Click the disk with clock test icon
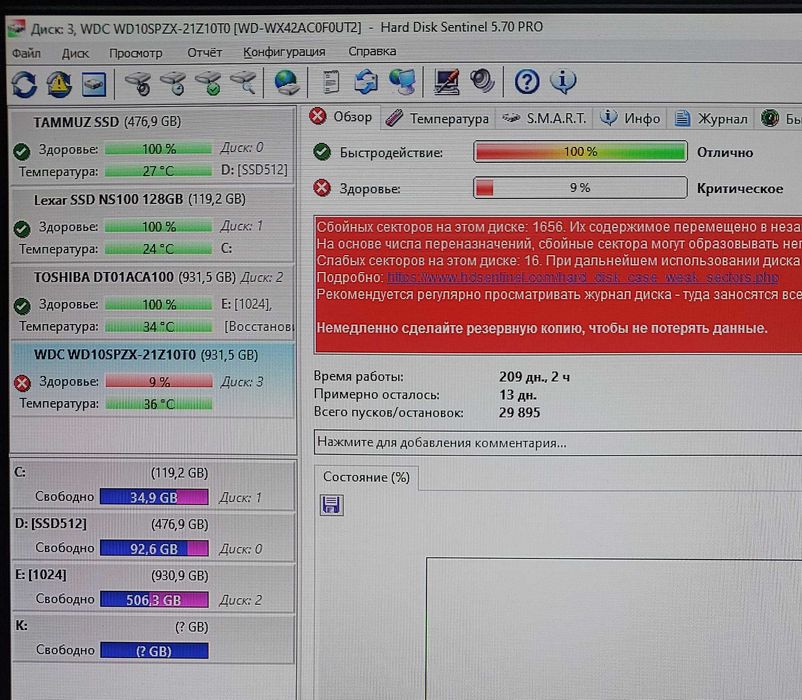 point(173,83)
